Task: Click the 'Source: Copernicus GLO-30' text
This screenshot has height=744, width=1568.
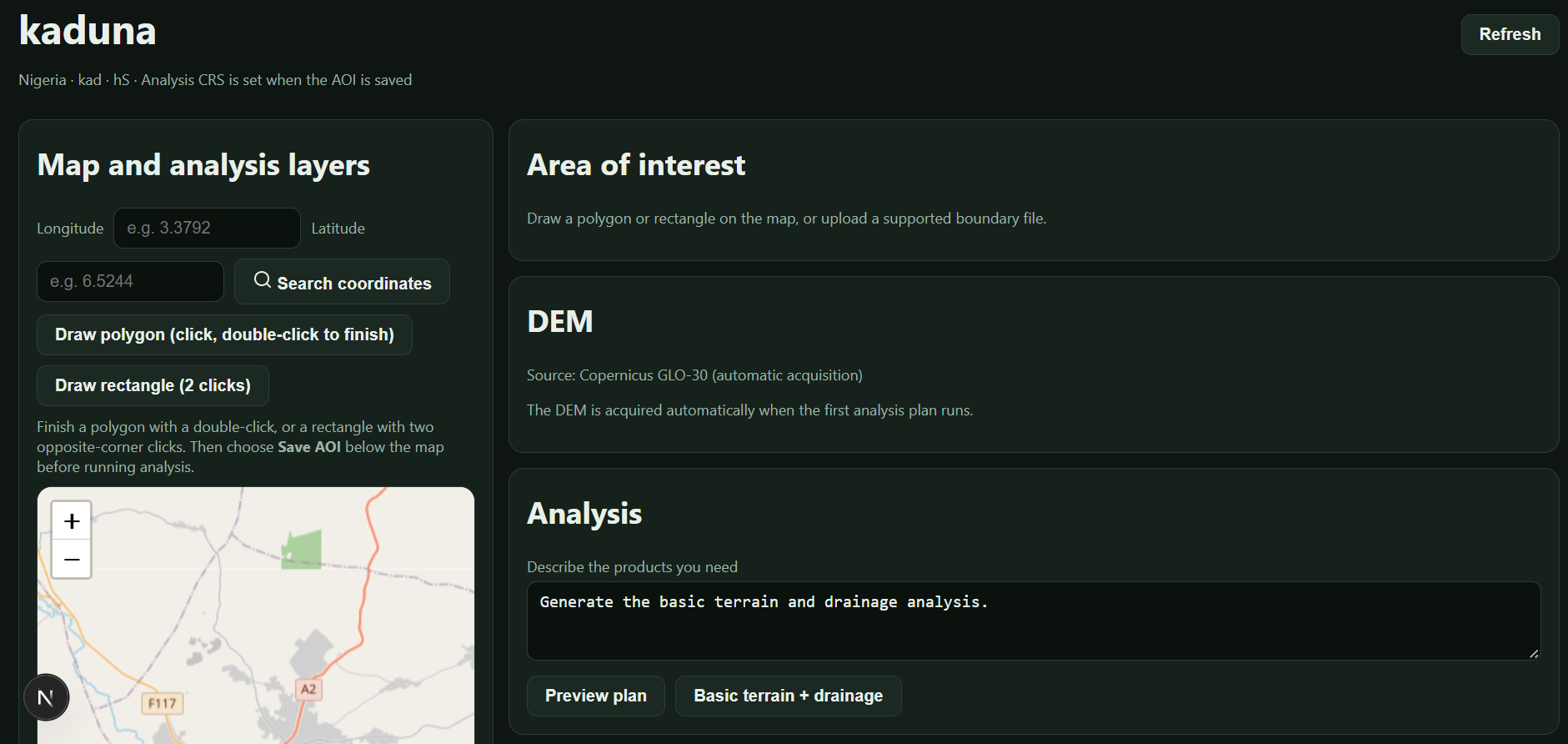Action: [x=694, y=375]
